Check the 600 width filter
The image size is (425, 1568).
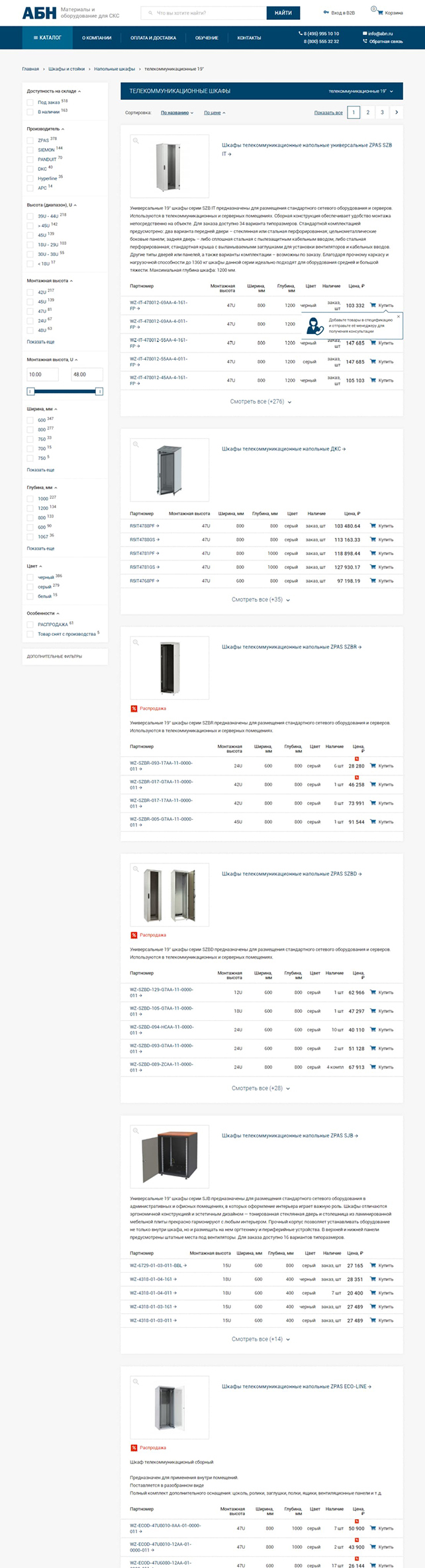point(30,420)
